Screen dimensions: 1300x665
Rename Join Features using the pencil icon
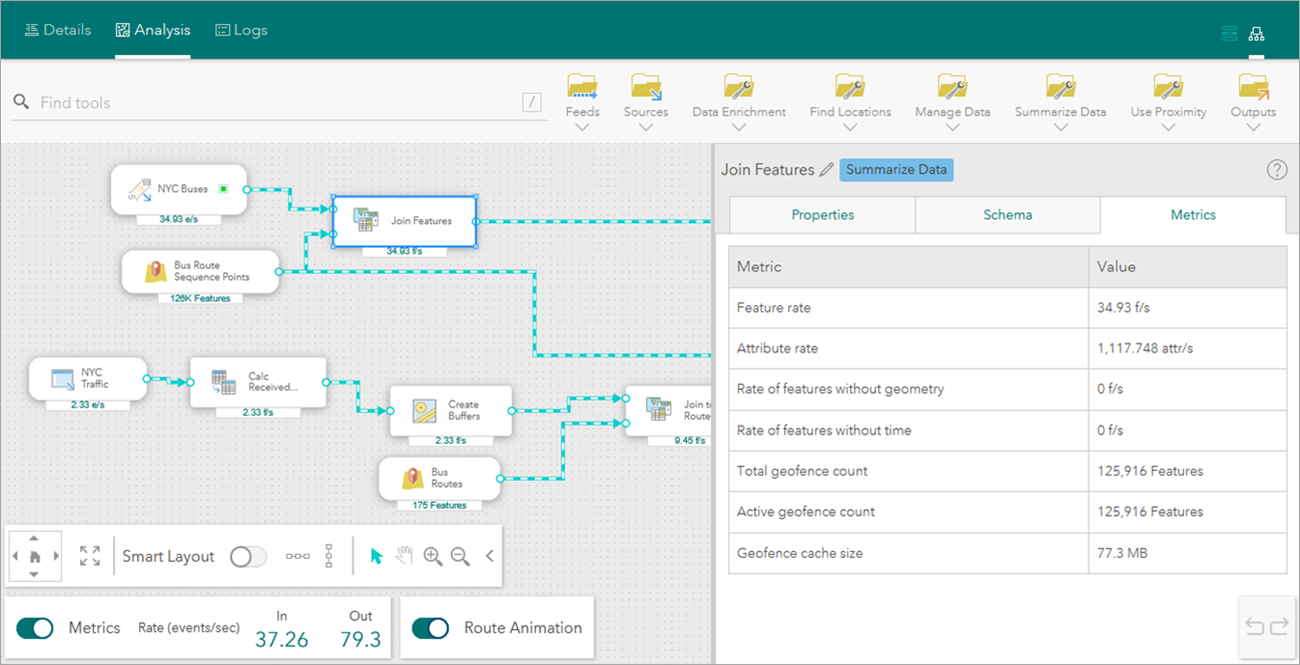pos(826,169)
